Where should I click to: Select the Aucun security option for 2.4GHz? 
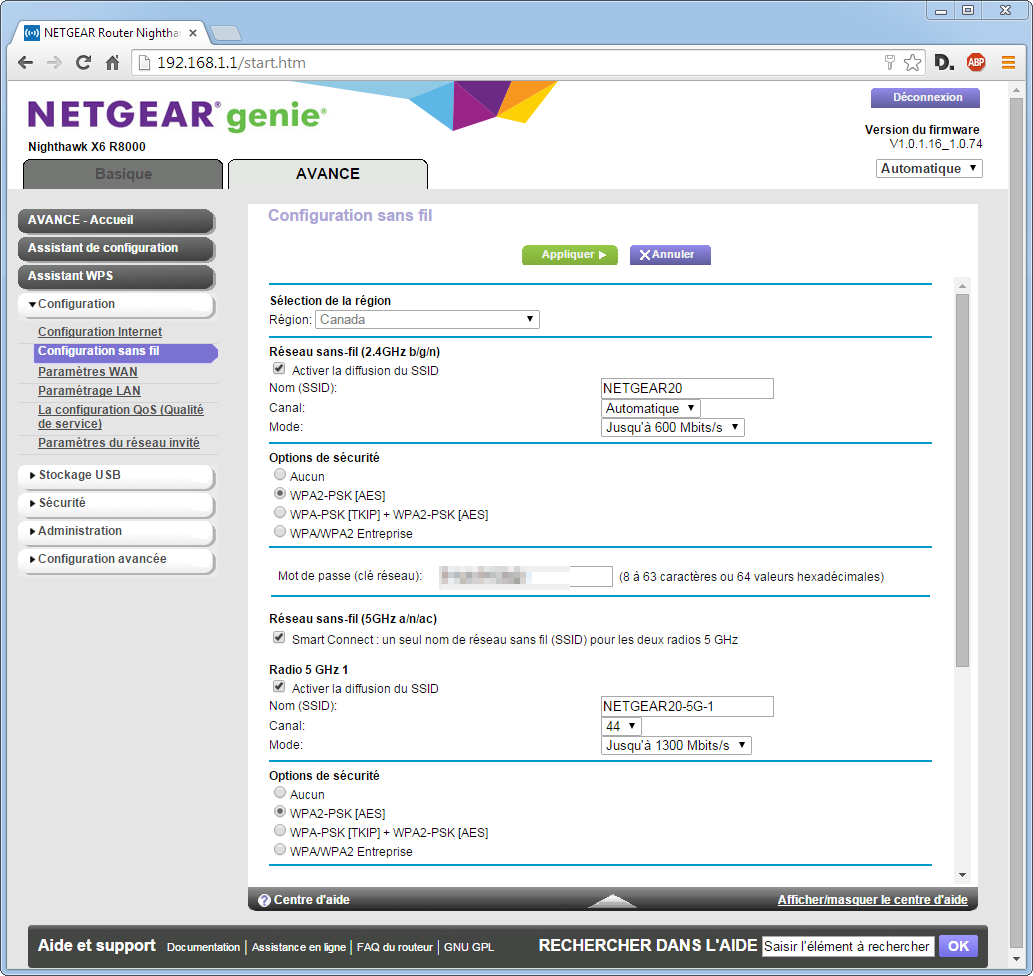click(x=280, y=477)
